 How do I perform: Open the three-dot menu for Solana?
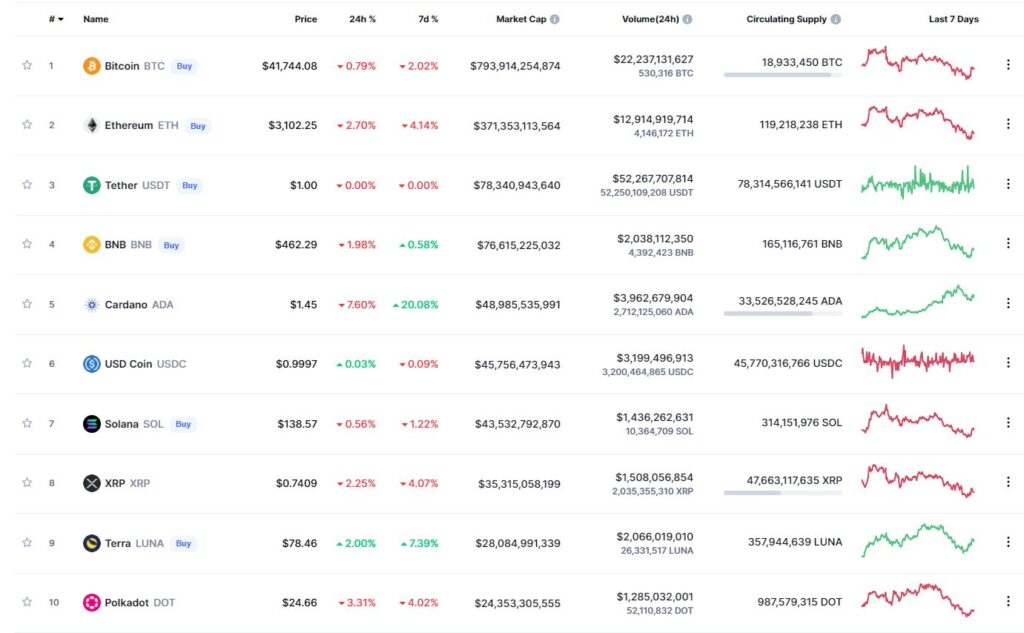coord(1008,423)
